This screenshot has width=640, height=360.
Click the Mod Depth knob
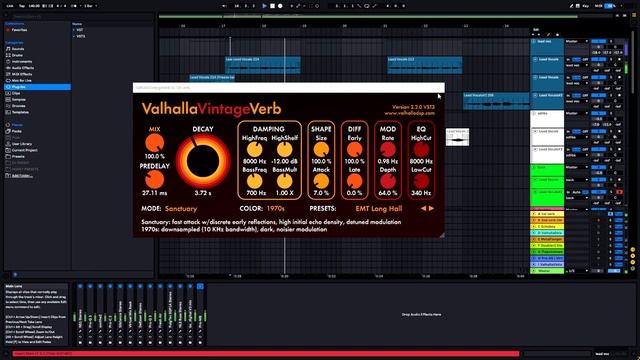click(x=388, y=181)
